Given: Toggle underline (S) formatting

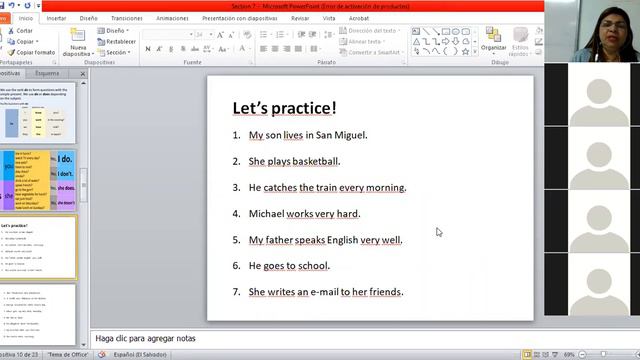Looking at the screenshot, I should coord(171,49).
